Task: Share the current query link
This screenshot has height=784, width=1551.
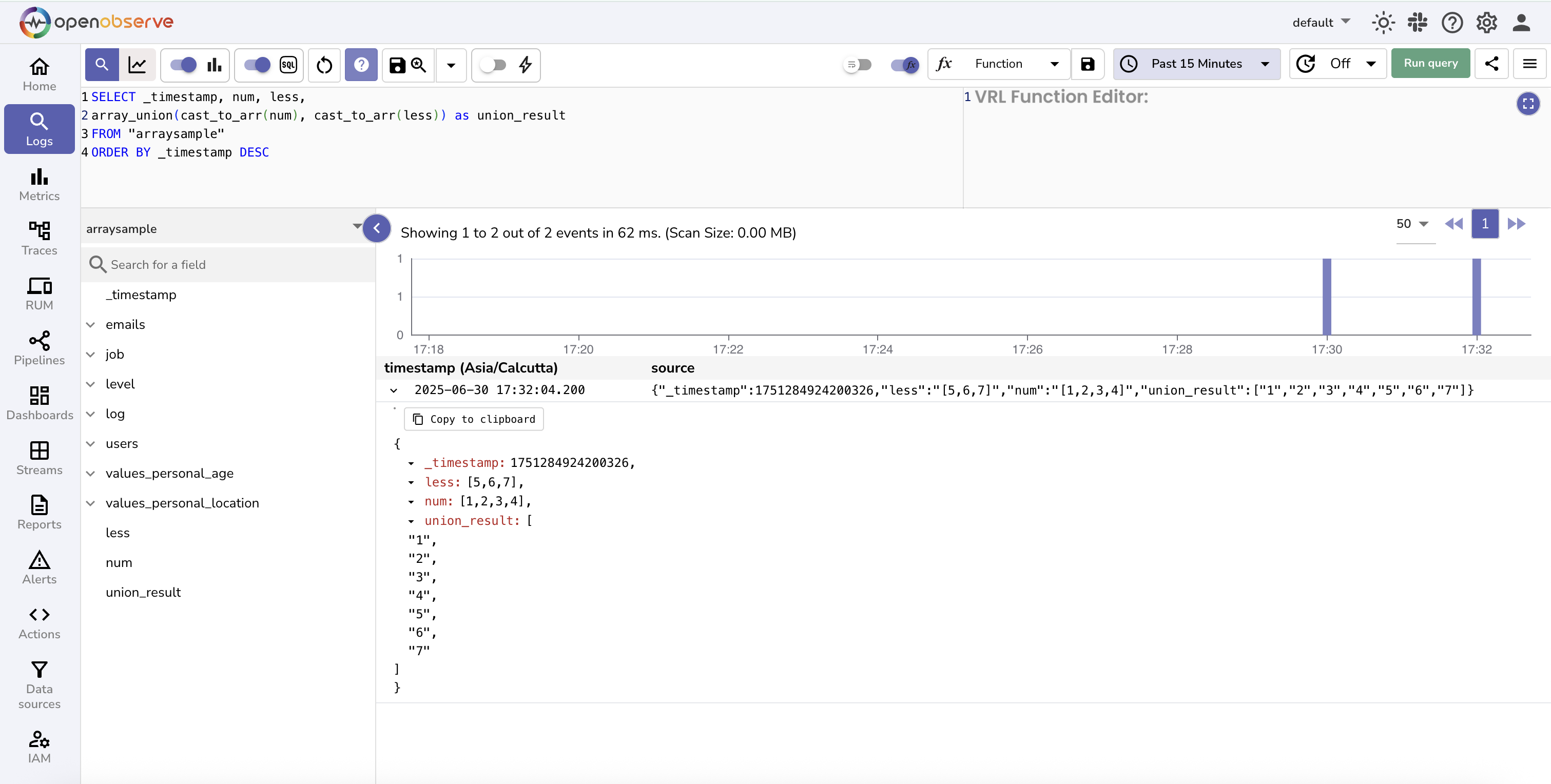Action: [1491, 64]
